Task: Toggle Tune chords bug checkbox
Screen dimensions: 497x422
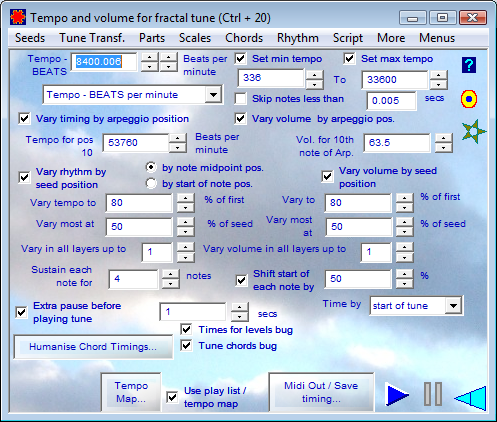Action: 186,345
